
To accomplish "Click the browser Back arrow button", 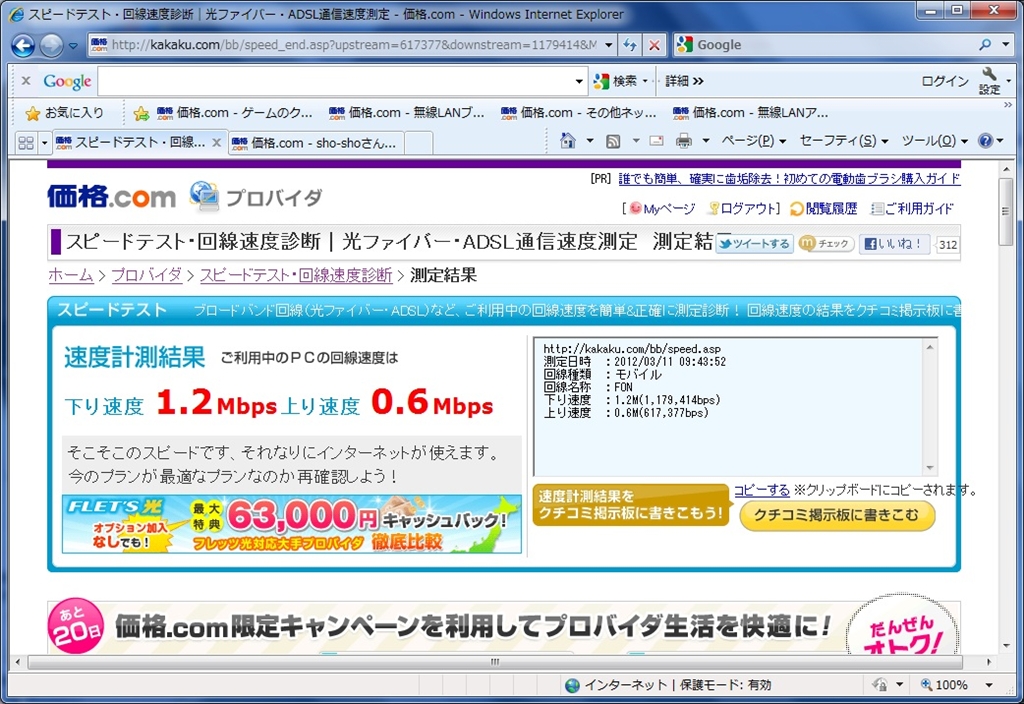I will pos(23,45).
